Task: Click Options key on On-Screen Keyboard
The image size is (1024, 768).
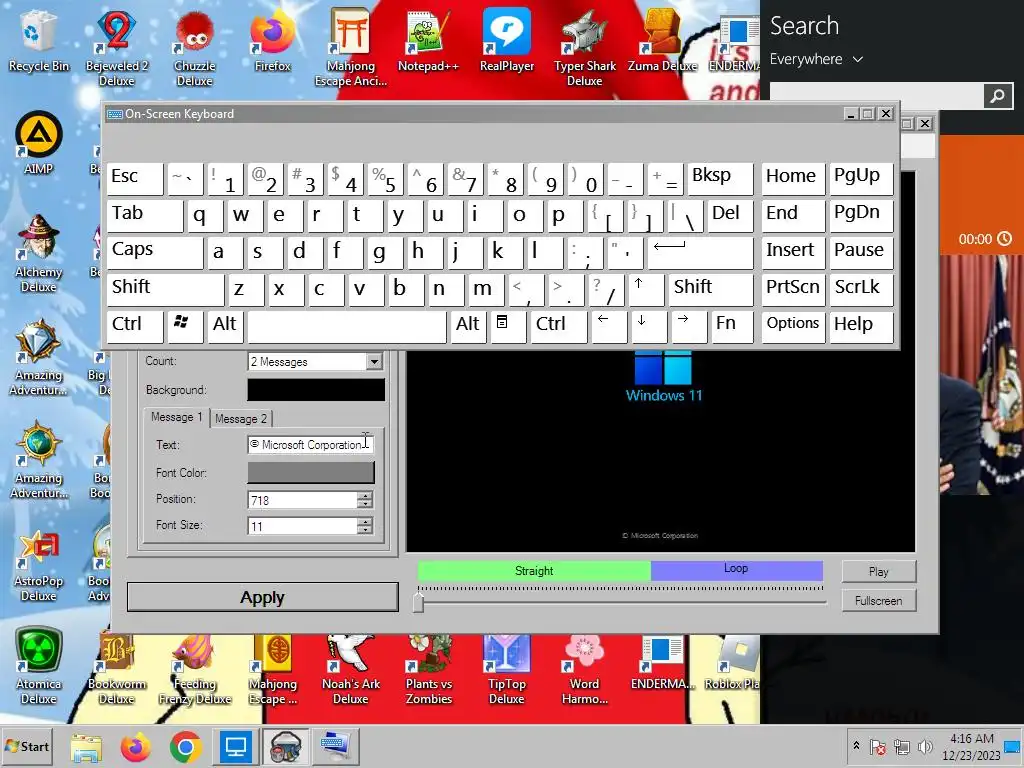Action: (793, 327)
